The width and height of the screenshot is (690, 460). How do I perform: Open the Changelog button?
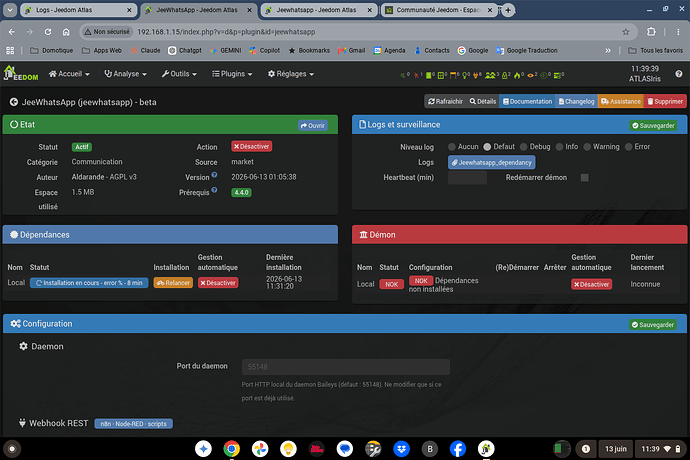(576, 101)
